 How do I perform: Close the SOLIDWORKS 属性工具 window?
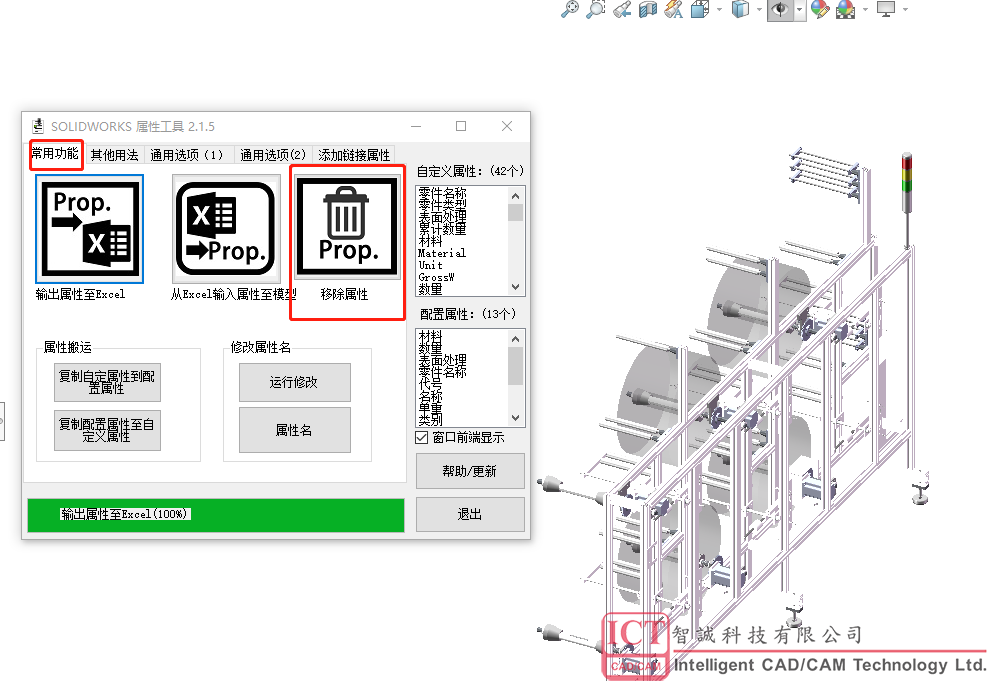[507, 126]
